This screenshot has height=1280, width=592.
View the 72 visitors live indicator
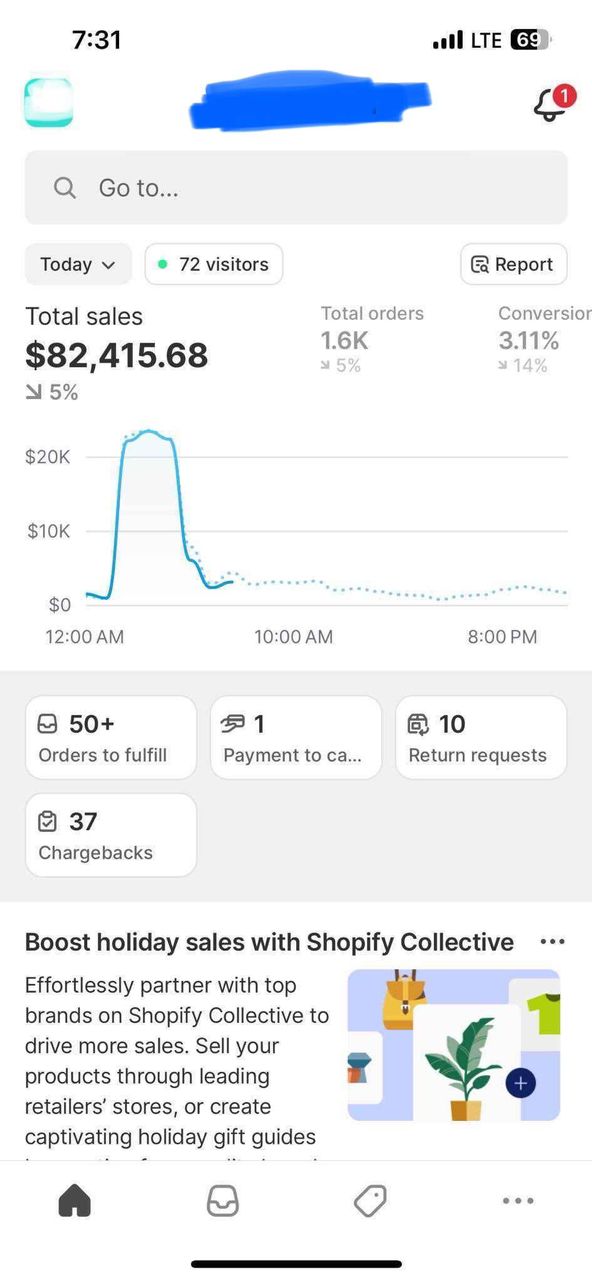[x=214, y=265]
